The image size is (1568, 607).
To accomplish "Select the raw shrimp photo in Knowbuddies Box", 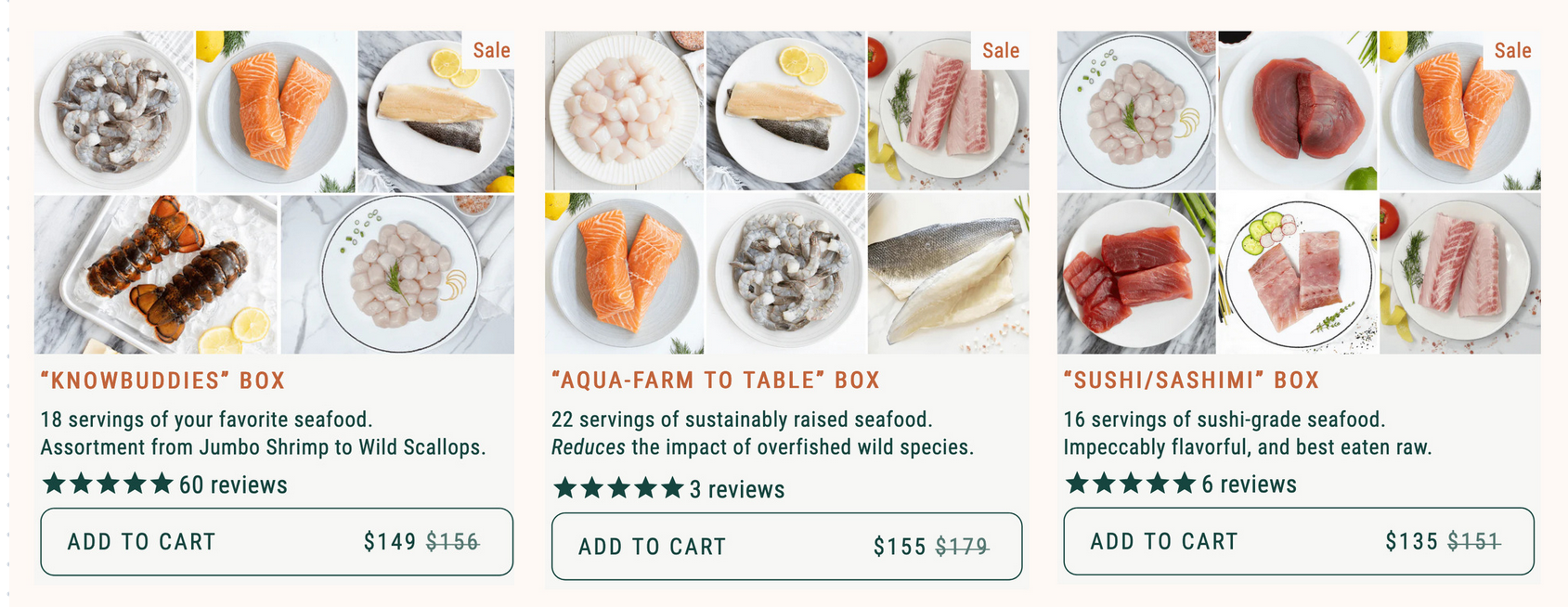I will pos(114,111).
